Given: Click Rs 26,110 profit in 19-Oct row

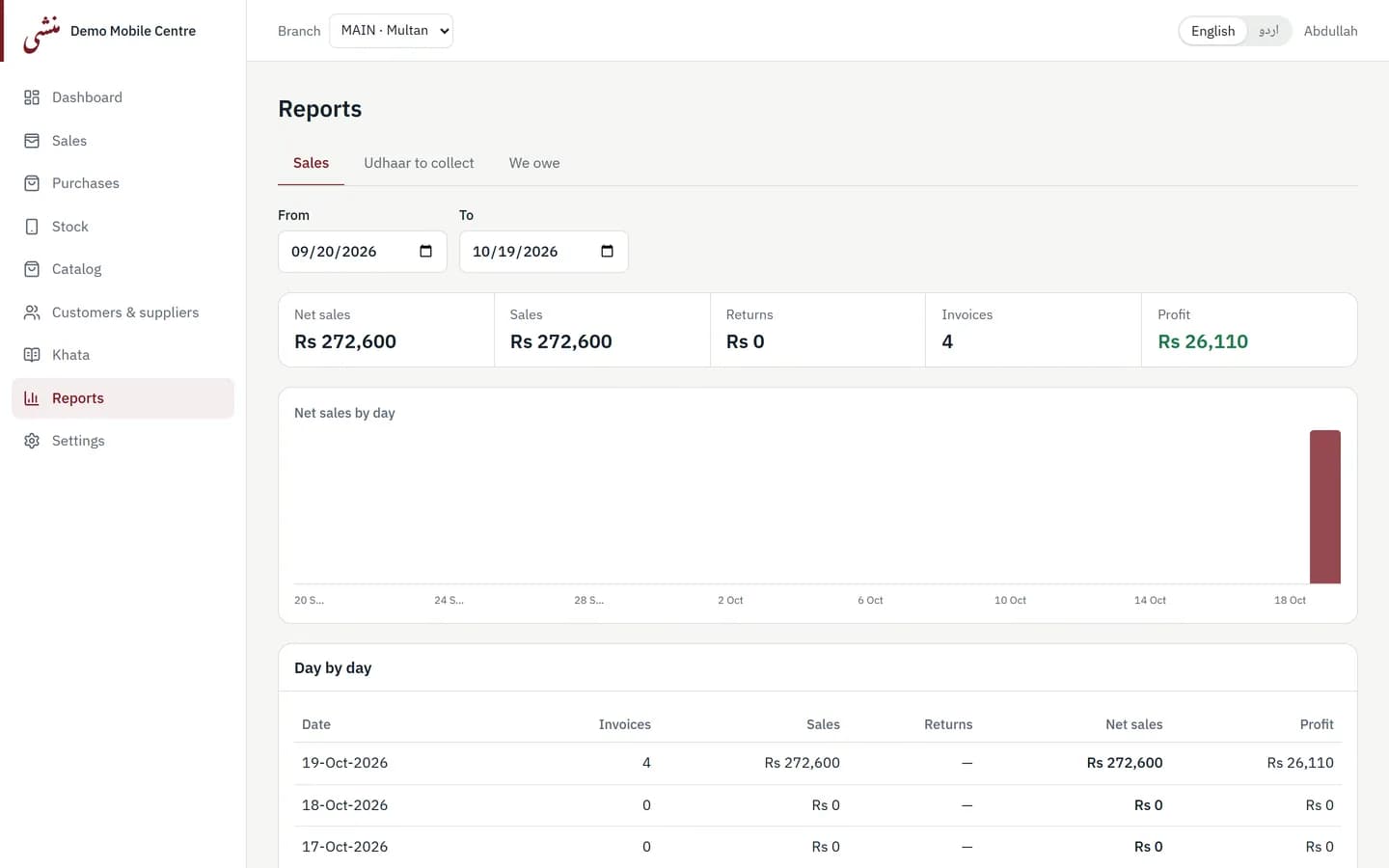Looking at the screenshot, I should 1300,763.
